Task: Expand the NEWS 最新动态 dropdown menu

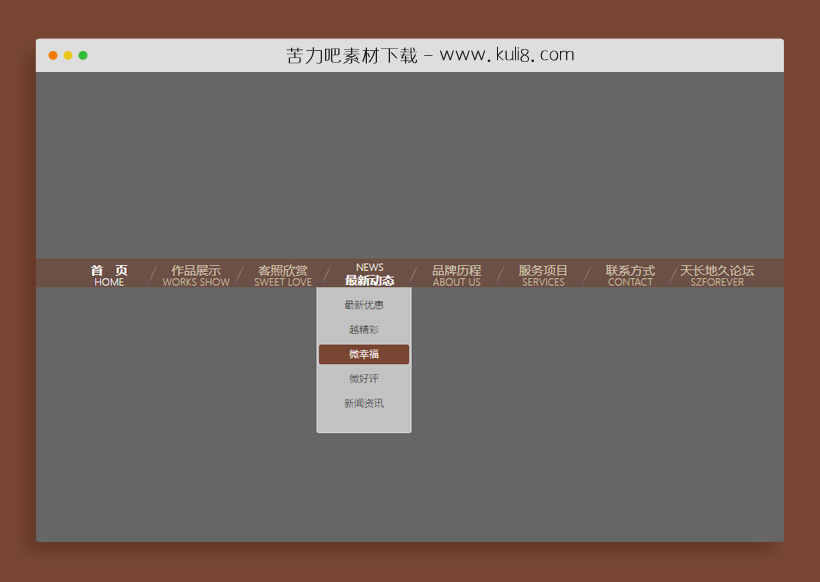Action: [369, 274]
